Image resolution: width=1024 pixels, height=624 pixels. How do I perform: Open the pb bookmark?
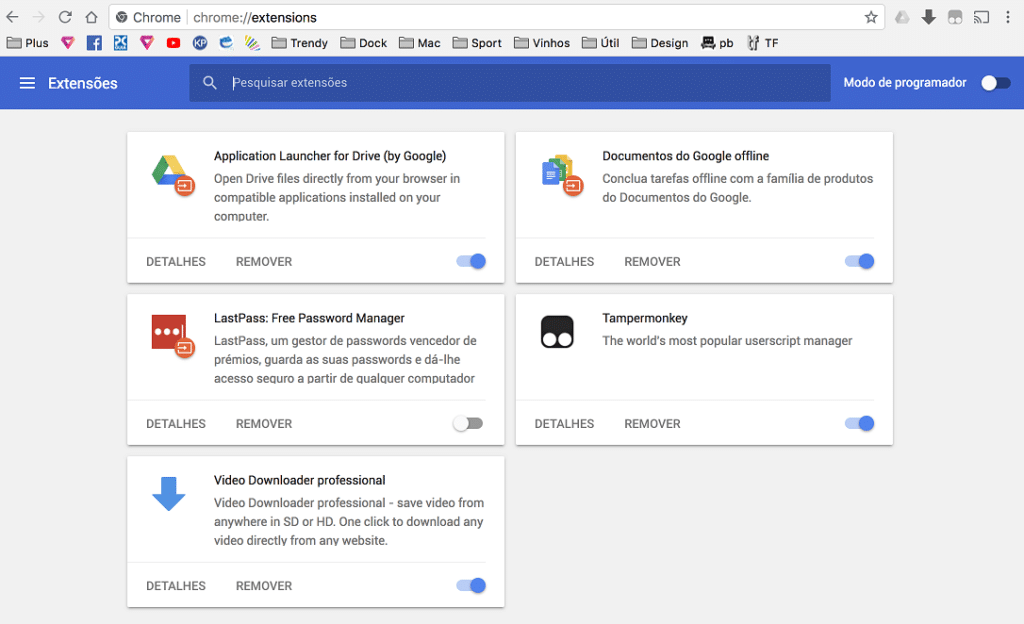pyautogui.click(x=717, y=43)
